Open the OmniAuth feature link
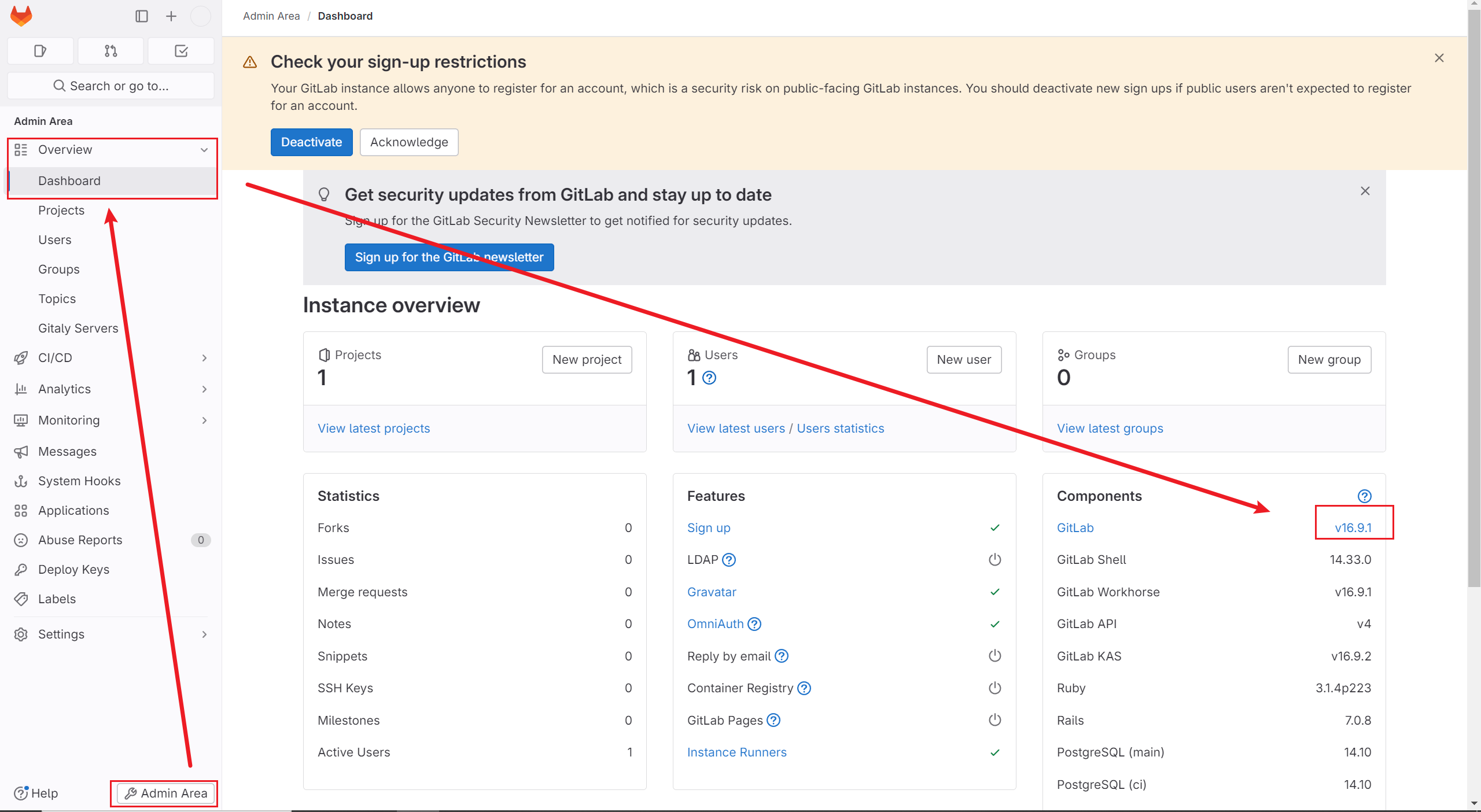This screenshot has height=812, width=1481. click(715, 624)
